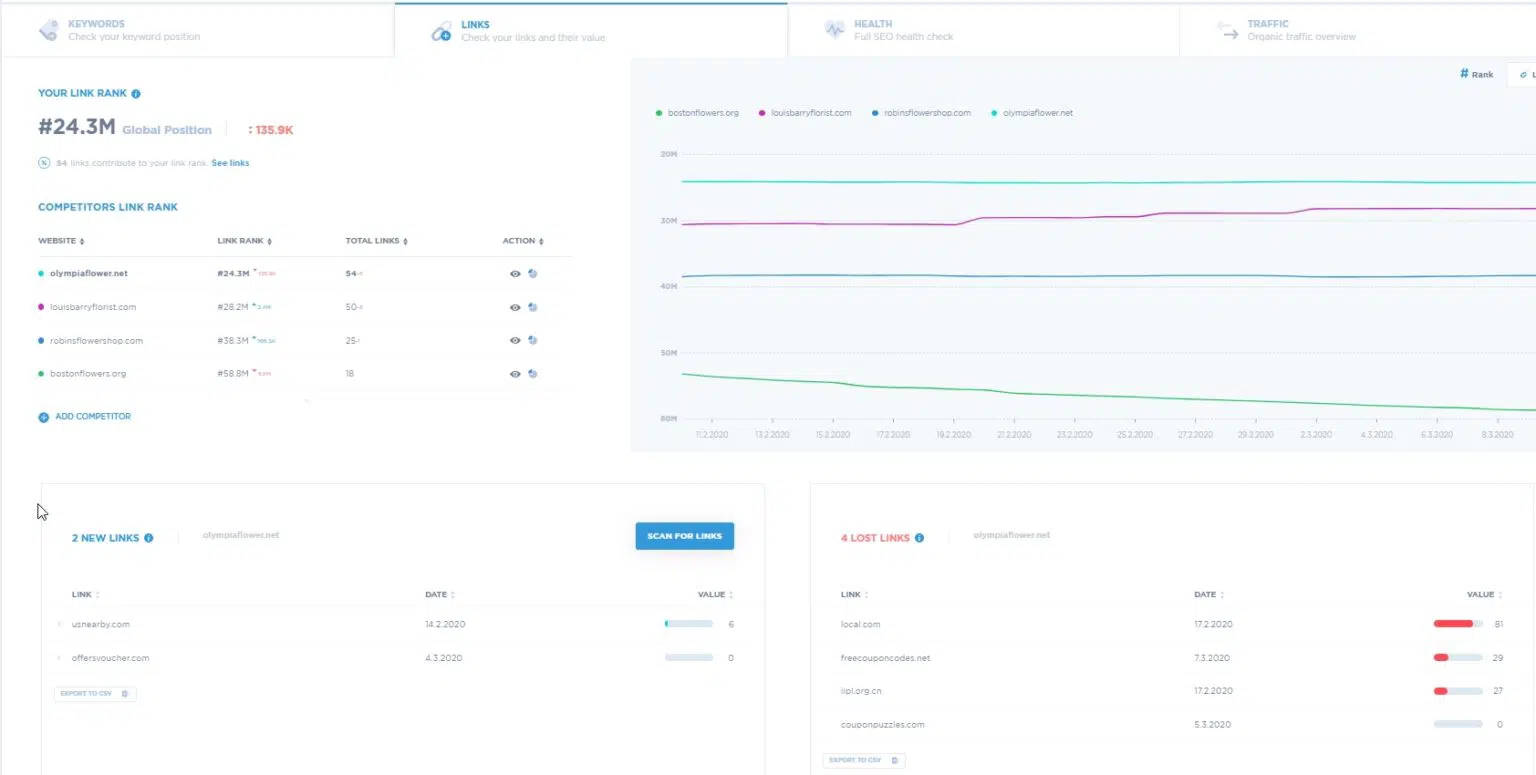
Task: Open the iipl.org.cn lost link
Action: pos(861,691)
